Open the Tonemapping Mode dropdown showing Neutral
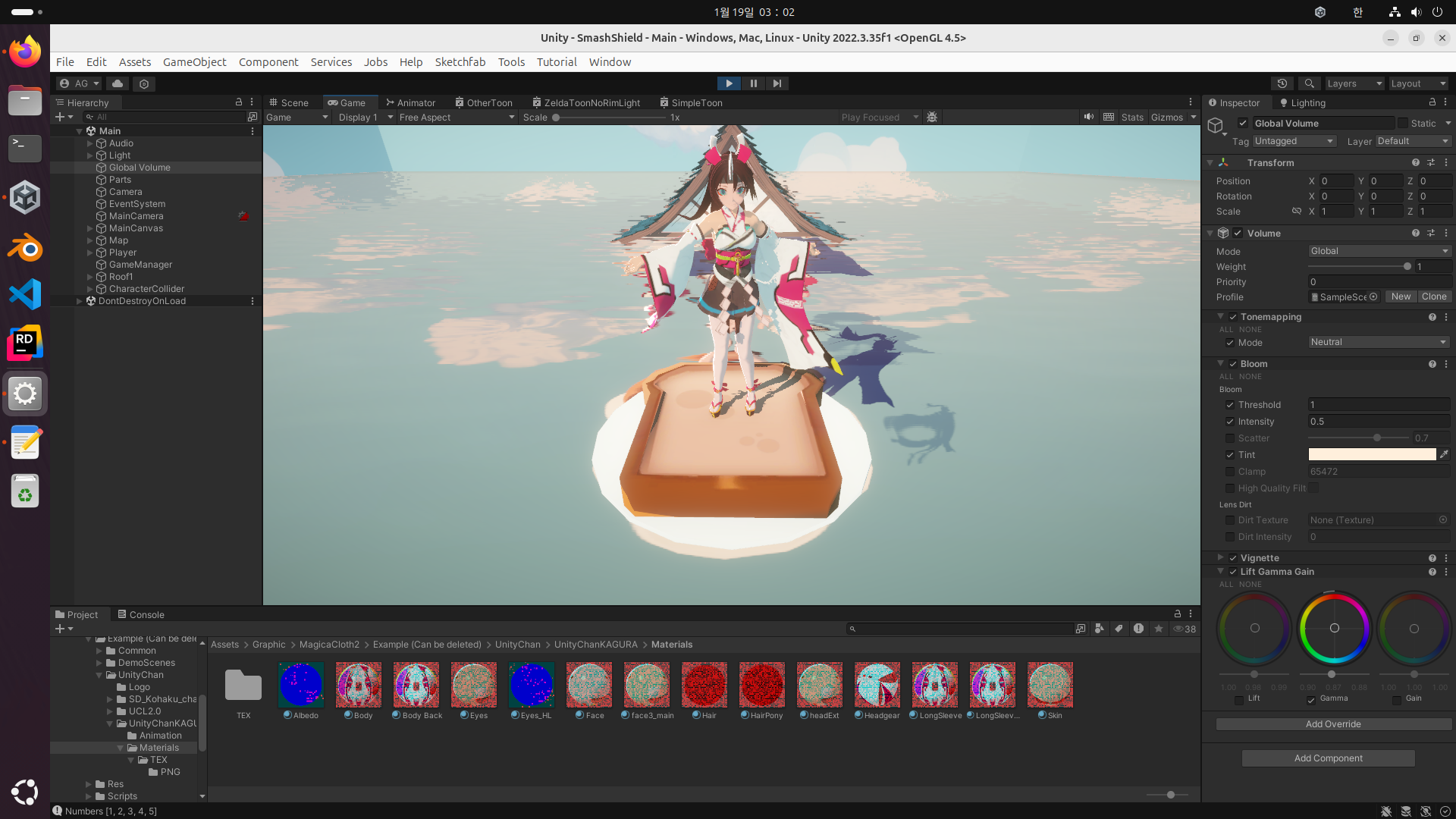This screenshot has width=1456, height=819. [1379, 342]
